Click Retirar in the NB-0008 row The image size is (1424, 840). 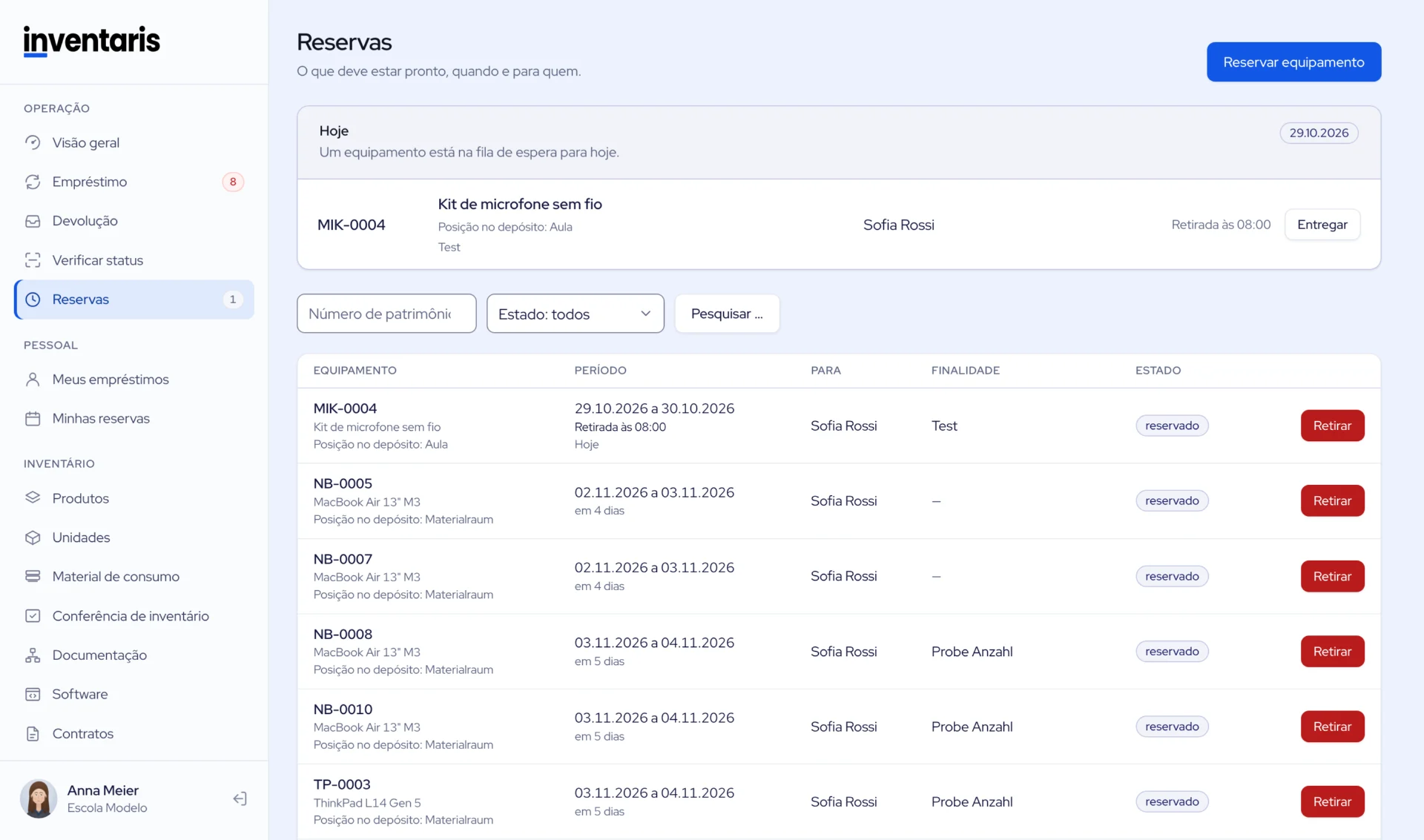(x=1332, y=652)
